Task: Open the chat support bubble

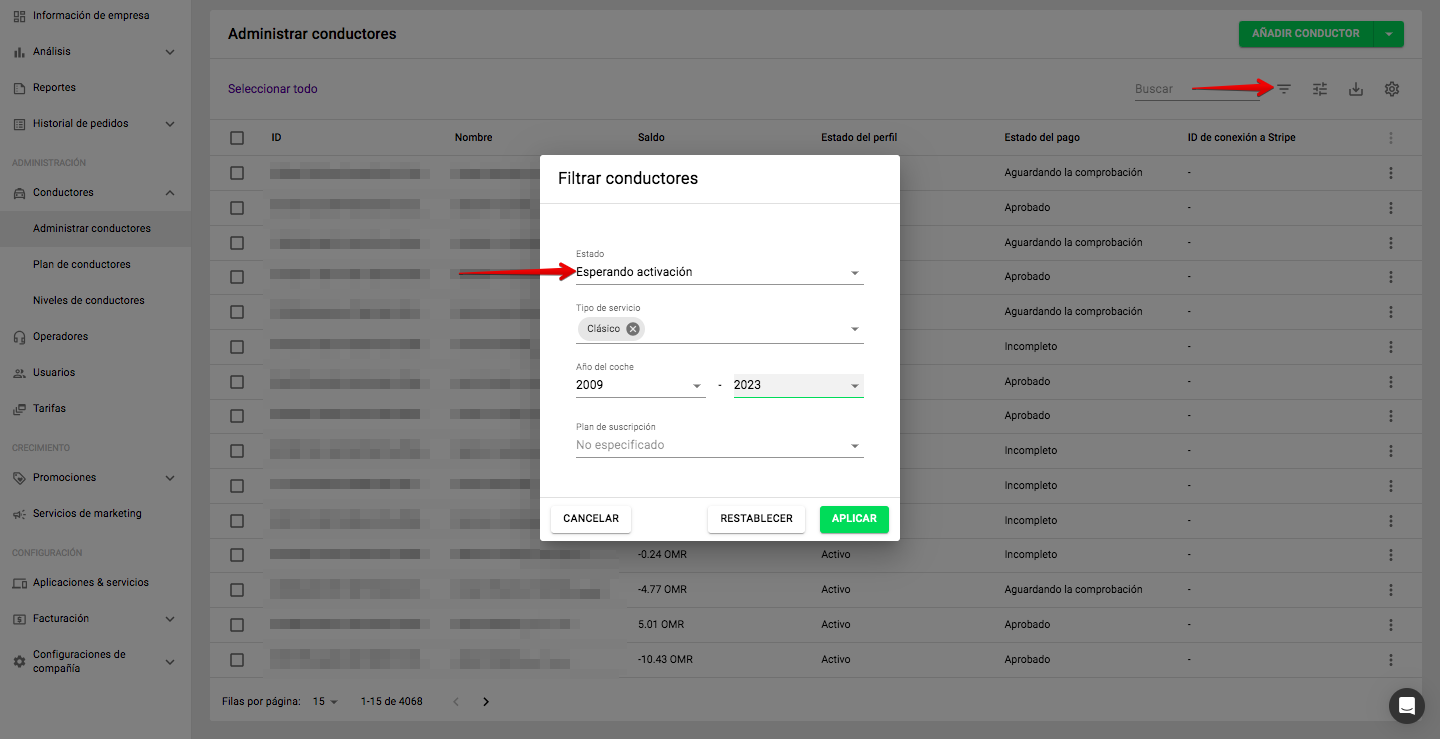Action: [1406, 706]
